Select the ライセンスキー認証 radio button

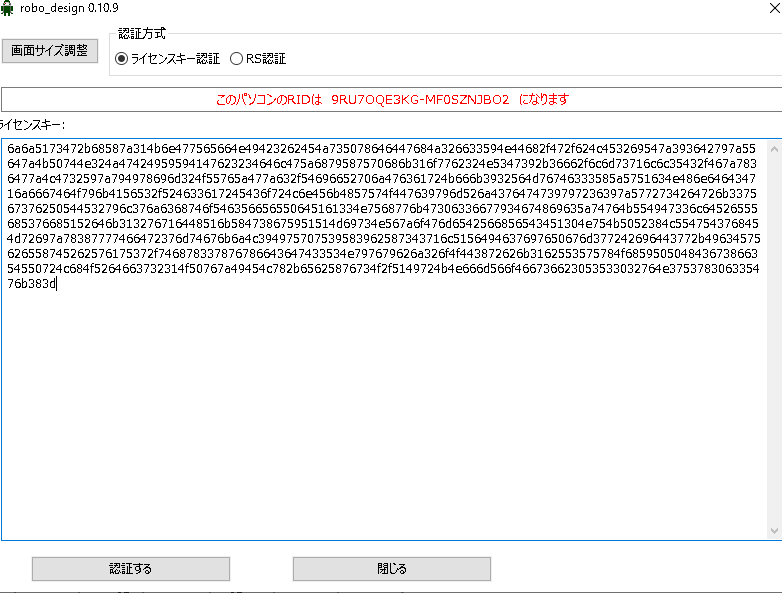click(x=122, y=59)
